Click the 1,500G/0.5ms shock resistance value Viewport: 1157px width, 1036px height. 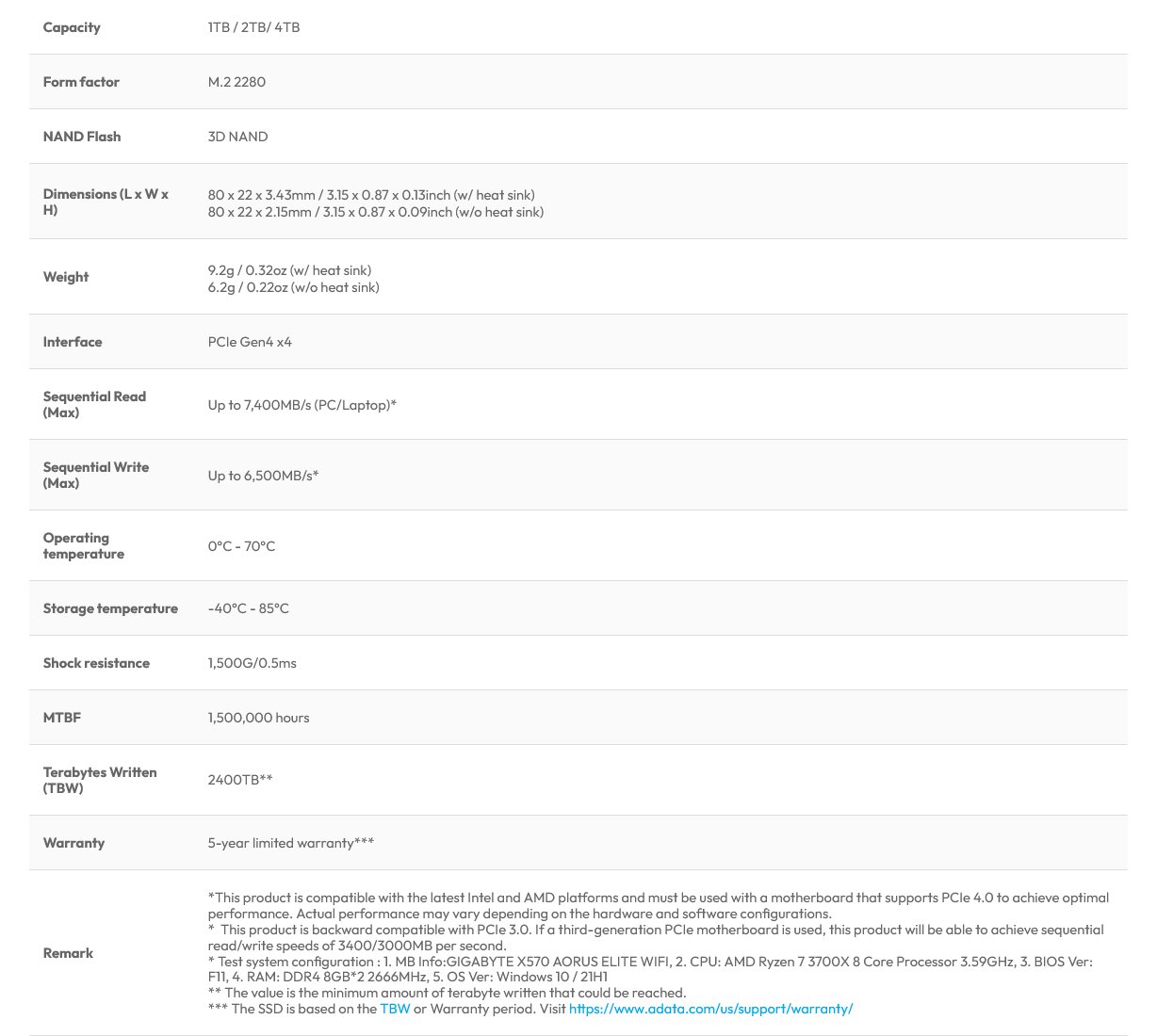(253, 663)
